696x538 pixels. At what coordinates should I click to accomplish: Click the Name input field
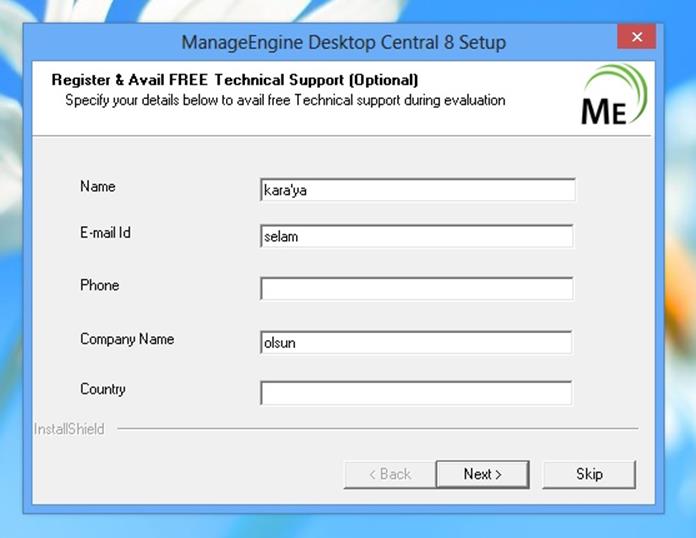pyautogui.click(x=418, y=190)
